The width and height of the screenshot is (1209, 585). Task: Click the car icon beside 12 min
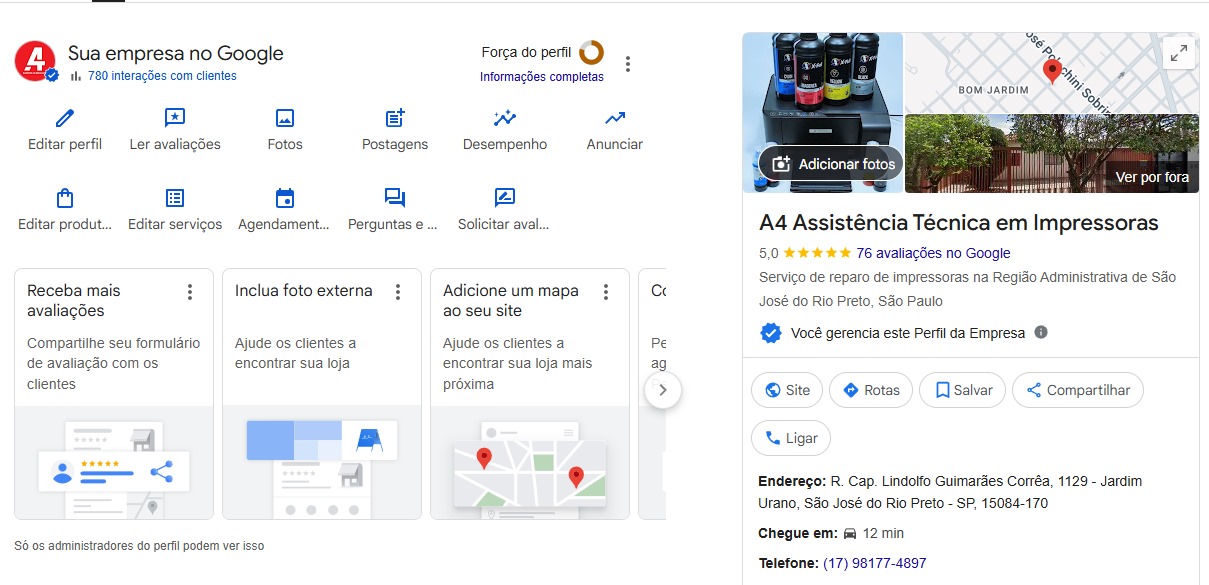pyautogui.click(x=850, y=533)
